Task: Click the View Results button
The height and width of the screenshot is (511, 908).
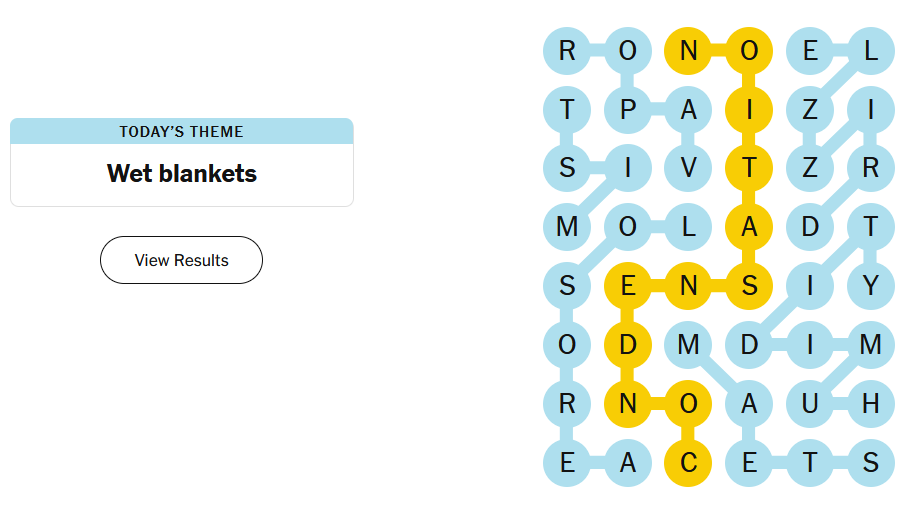Action: [181, 260]
